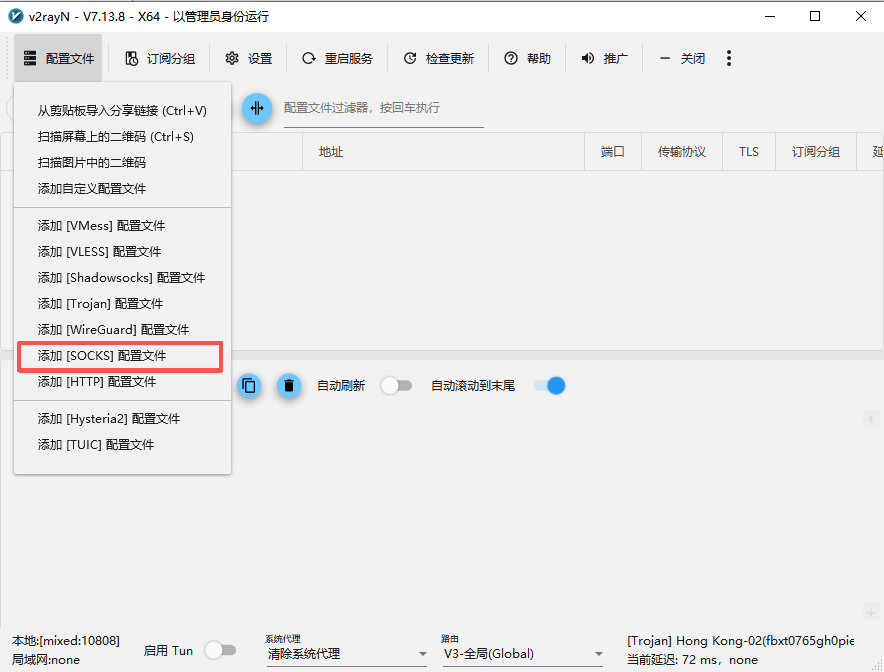Open the routing V3-全局(Global) dropdown

(522, 654)
